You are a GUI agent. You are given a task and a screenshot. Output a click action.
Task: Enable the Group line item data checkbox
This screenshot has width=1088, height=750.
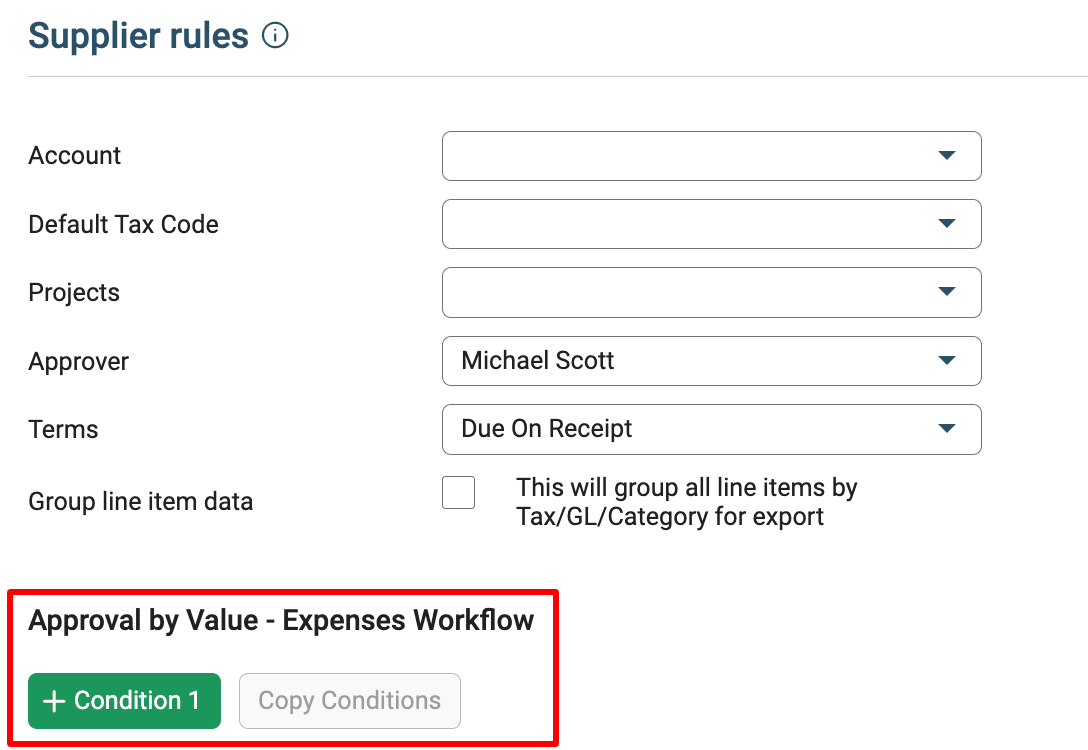[459, 493]
